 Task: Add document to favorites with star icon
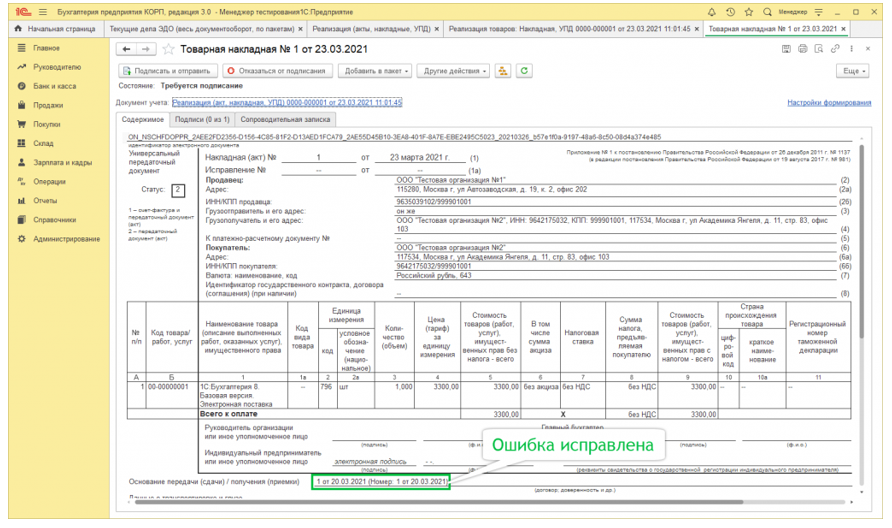coord(168,49)
